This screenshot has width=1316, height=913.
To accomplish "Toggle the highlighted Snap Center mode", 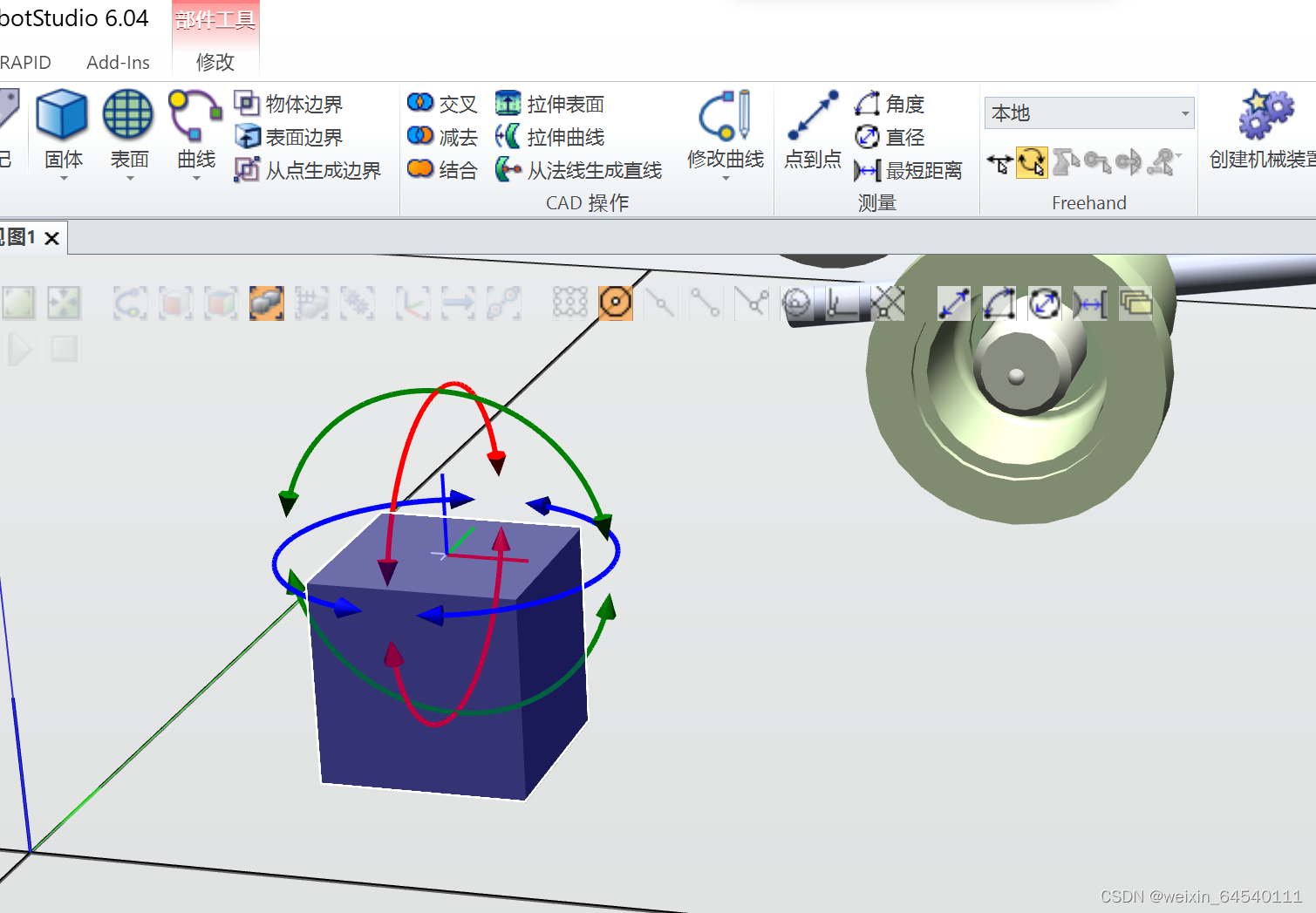I will pyautogui.click(x=616, y=303).
